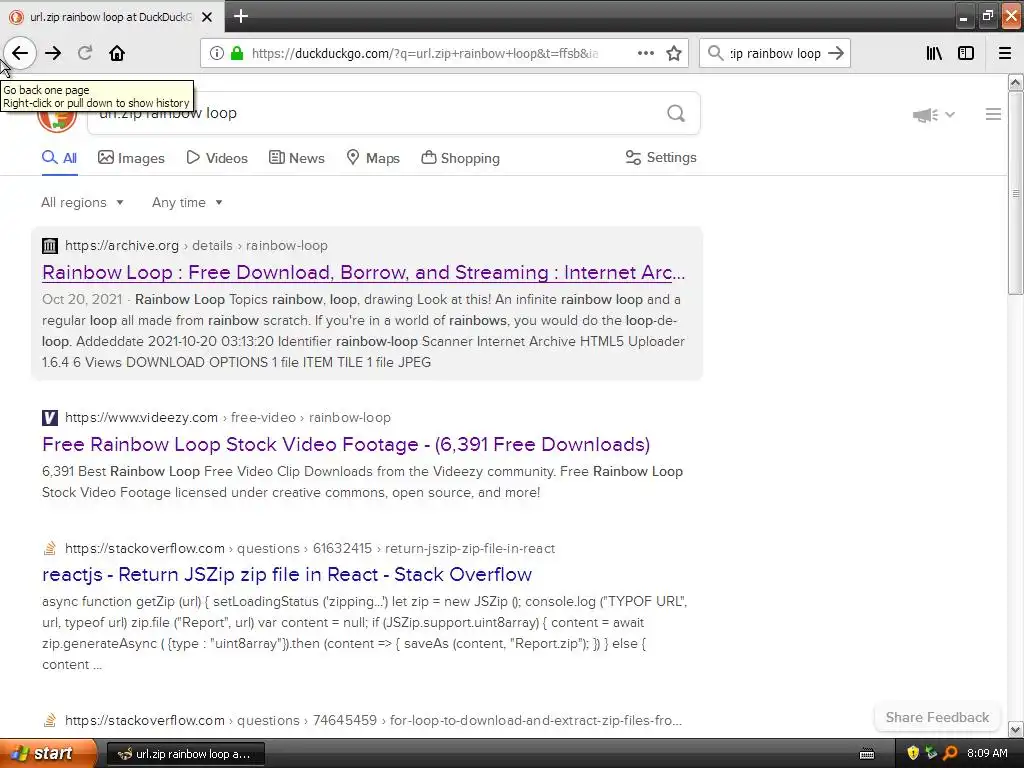Open Free Rainbow Loop Stock Video Footage link
The height and width of the screenshot is (768, 1024).
[346, 444]
